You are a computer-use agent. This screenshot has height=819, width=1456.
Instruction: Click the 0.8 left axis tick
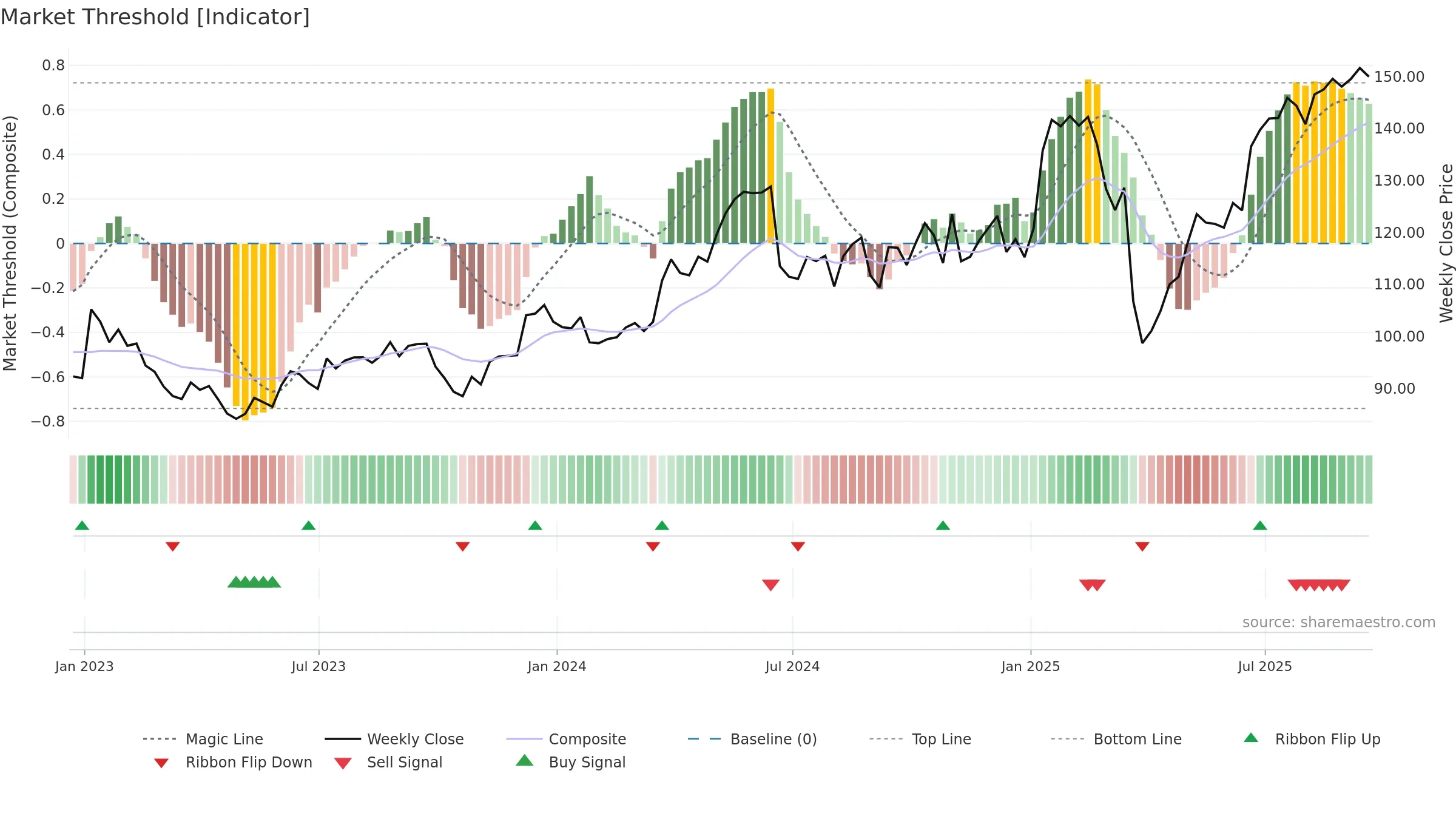(x=53, y=66)
